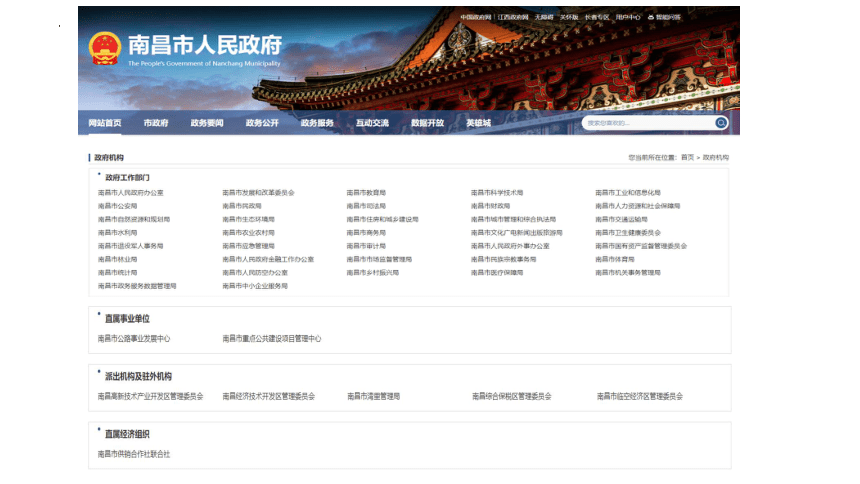Image resolution: width=860 pixels, height=484 pixels.
Task: Open 南昌市住房和城乡建设局 link
Action: (382, 219)
